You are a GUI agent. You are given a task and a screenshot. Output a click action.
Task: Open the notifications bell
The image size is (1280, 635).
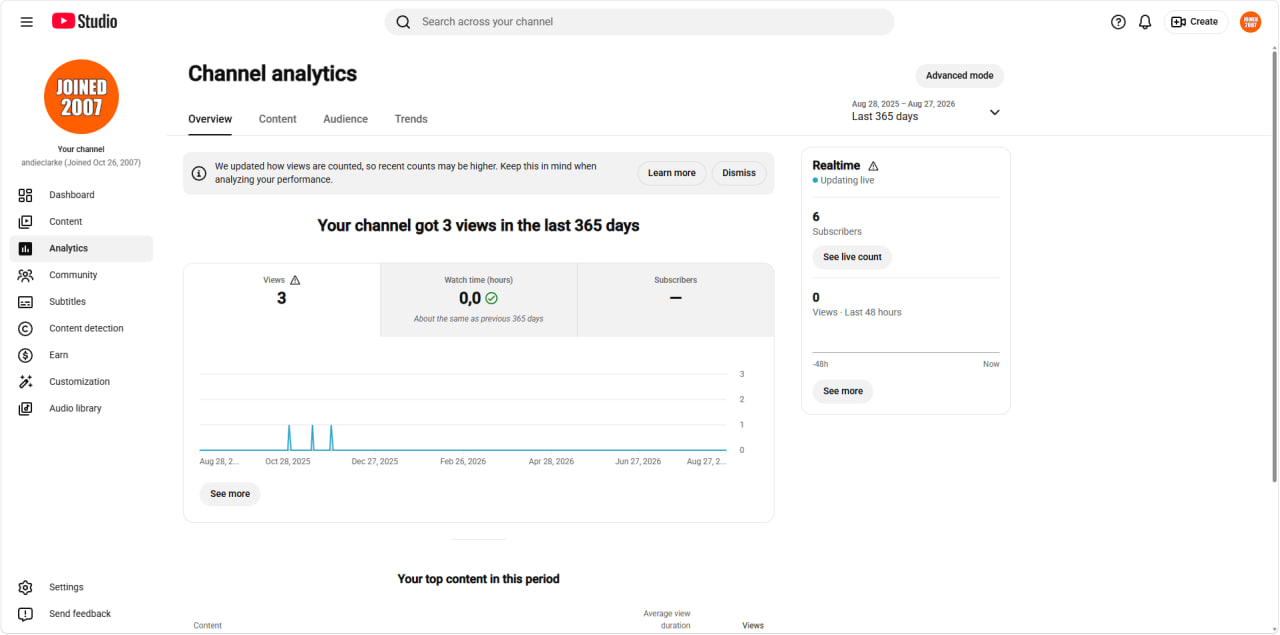1145,22
